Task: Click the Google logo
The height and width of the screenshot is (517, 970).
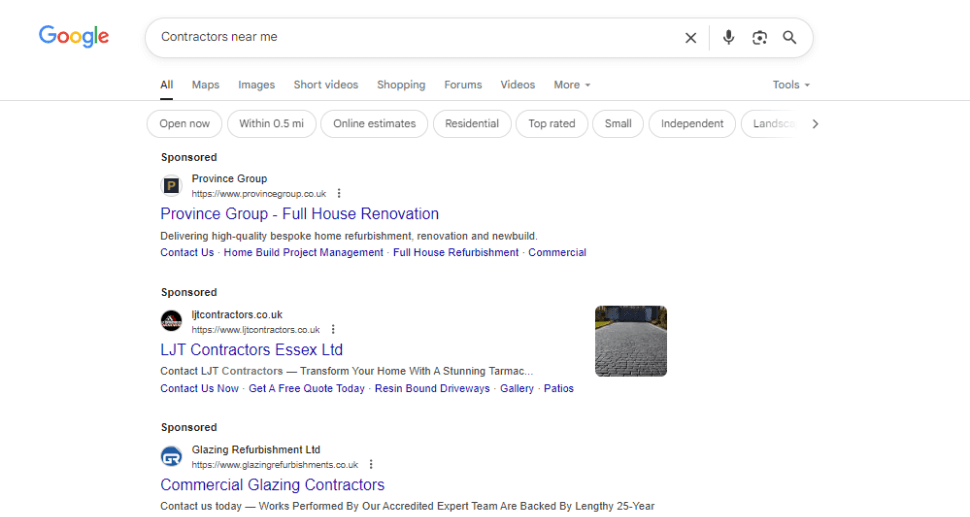Action: pyautogui.click(x=74, y=36)
